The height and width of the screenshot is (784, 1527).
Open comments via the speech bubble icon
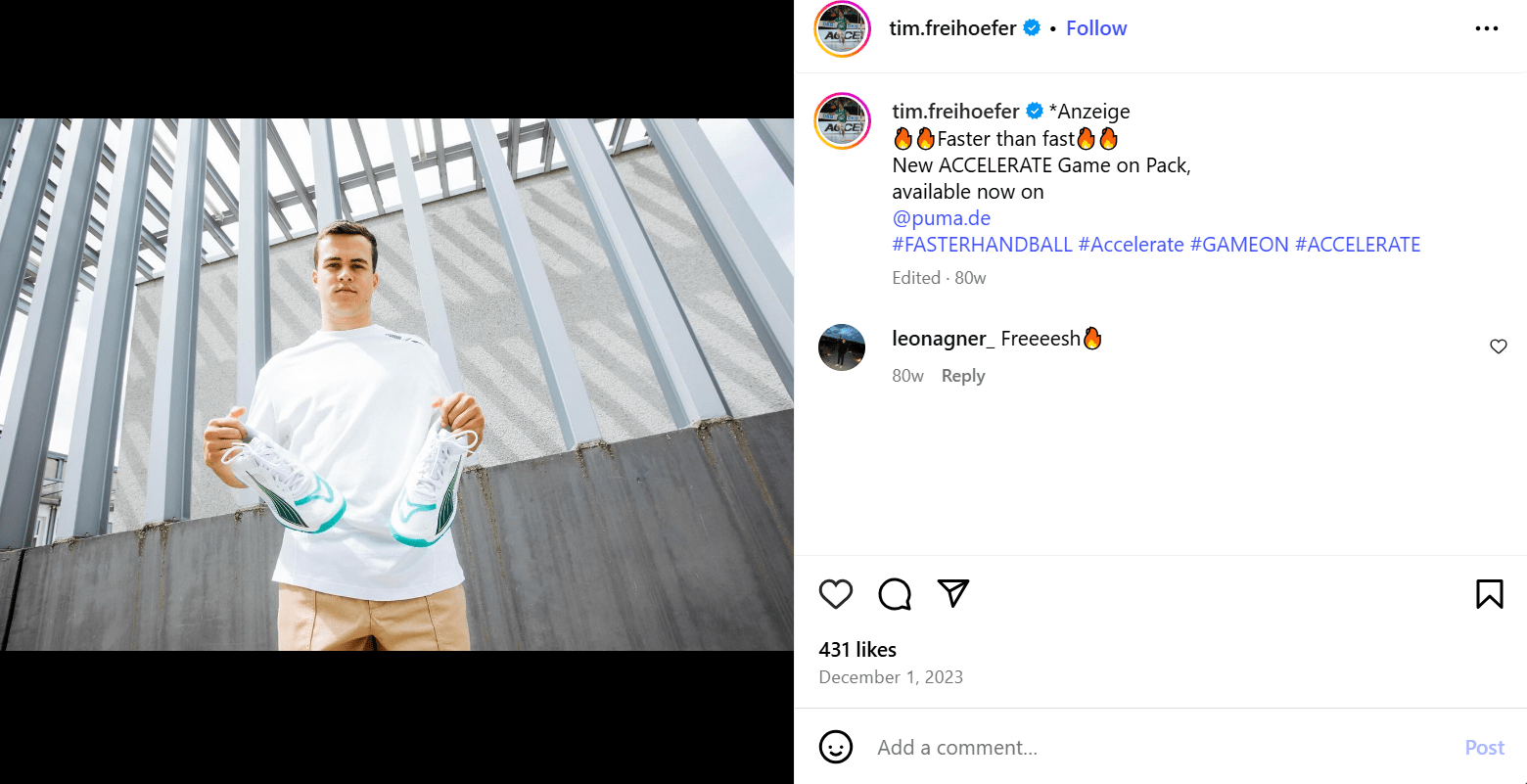tap(895, 594)
